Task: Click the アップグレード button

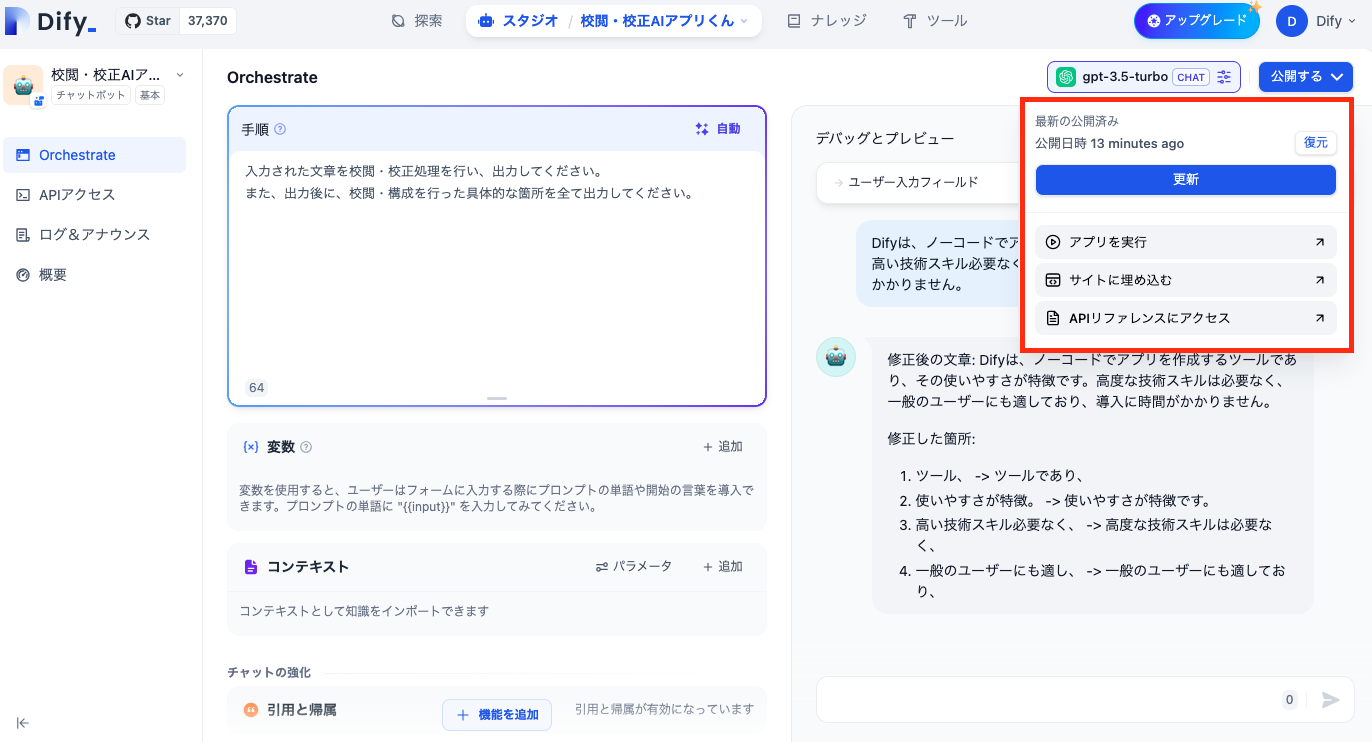Action: click(1197, 20)
